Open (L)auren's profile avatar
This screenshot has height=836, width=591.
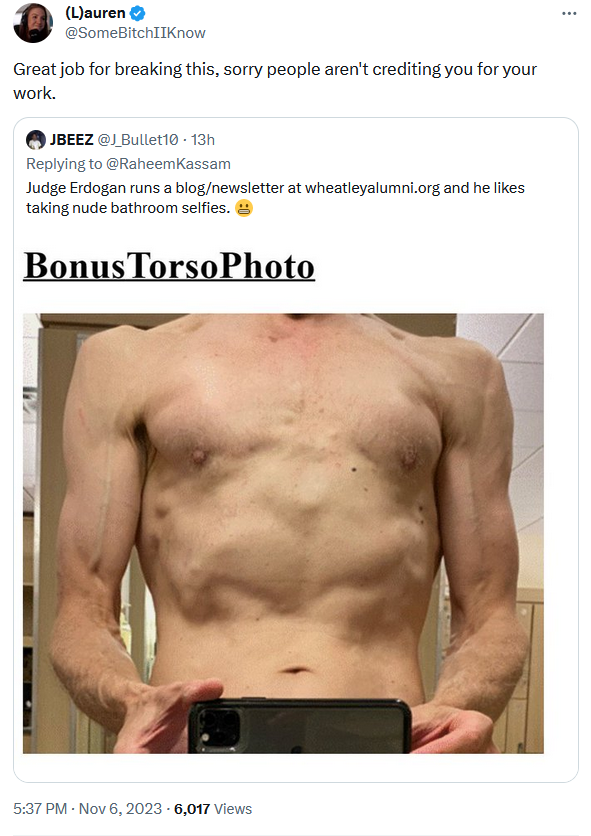pos(33,23)
